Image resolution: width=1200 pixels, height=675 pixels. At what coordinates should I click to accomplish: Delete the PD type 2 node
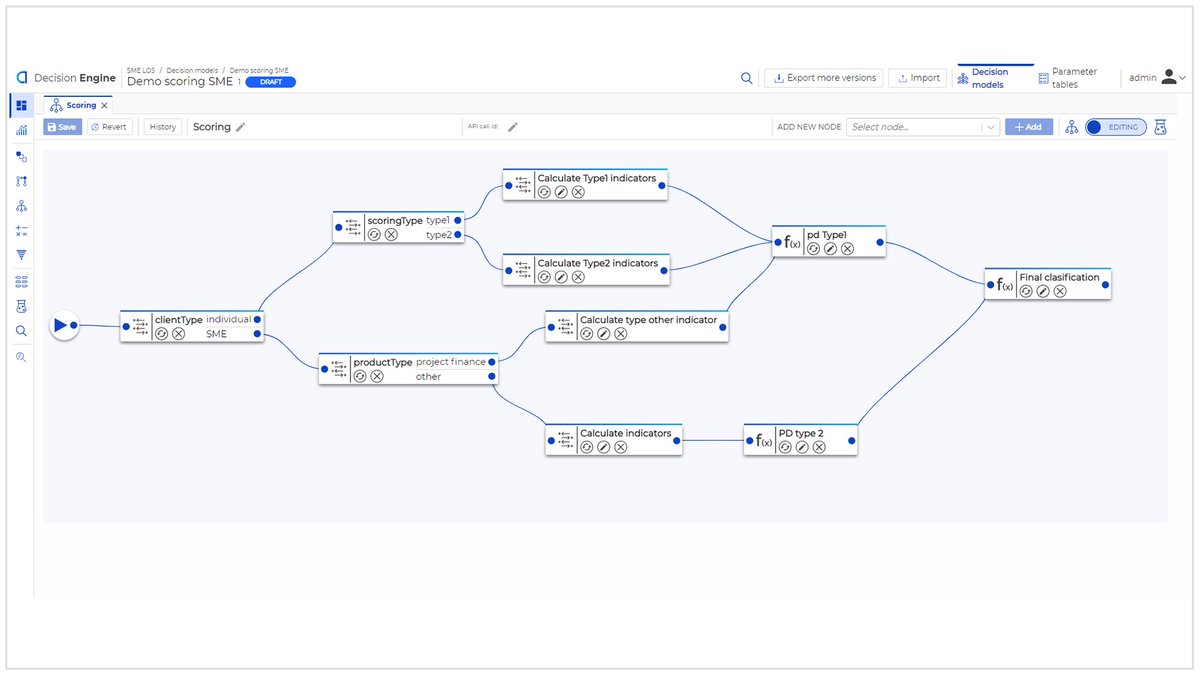coord(819,447)
